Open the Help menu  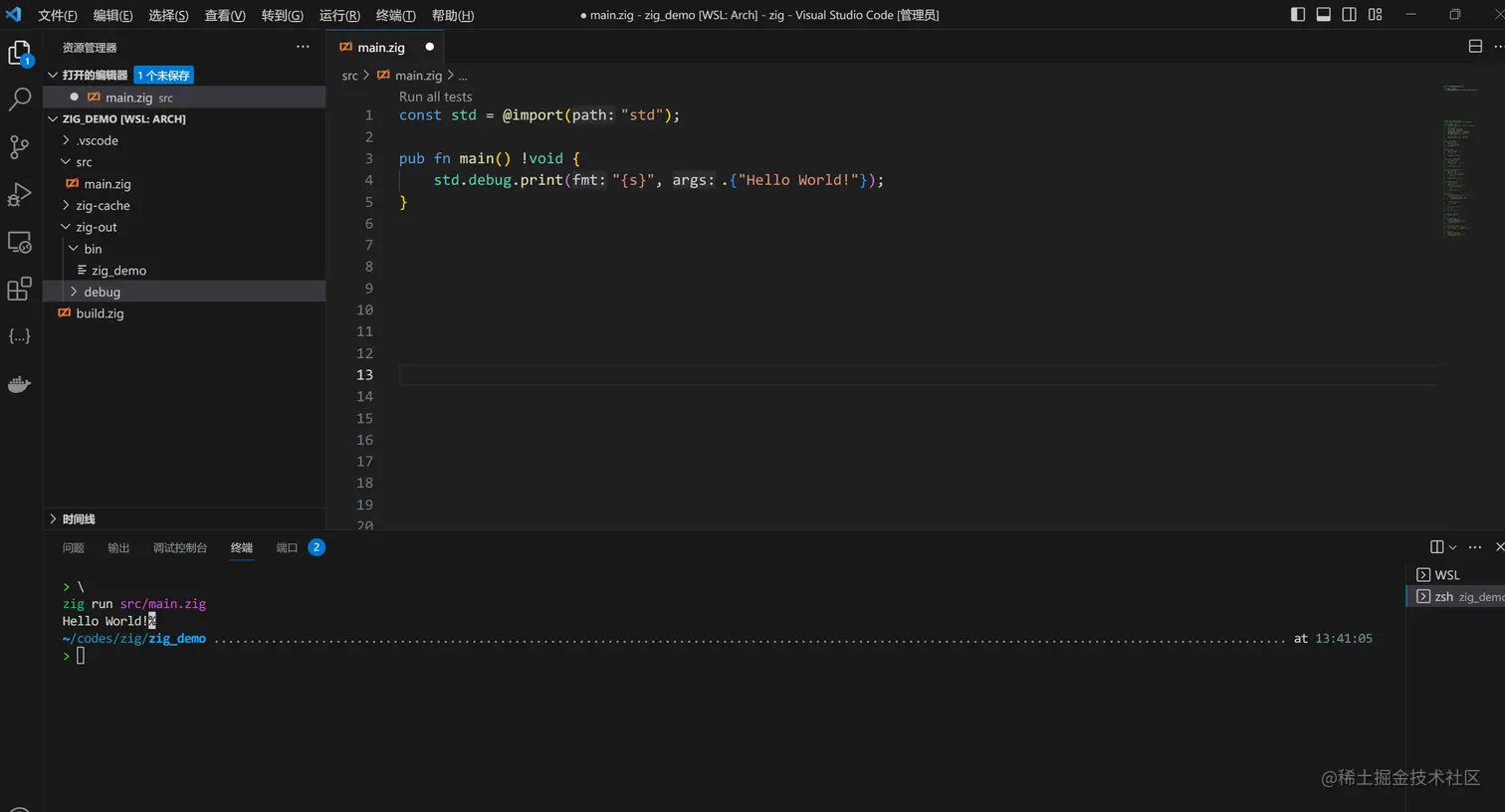452,15
